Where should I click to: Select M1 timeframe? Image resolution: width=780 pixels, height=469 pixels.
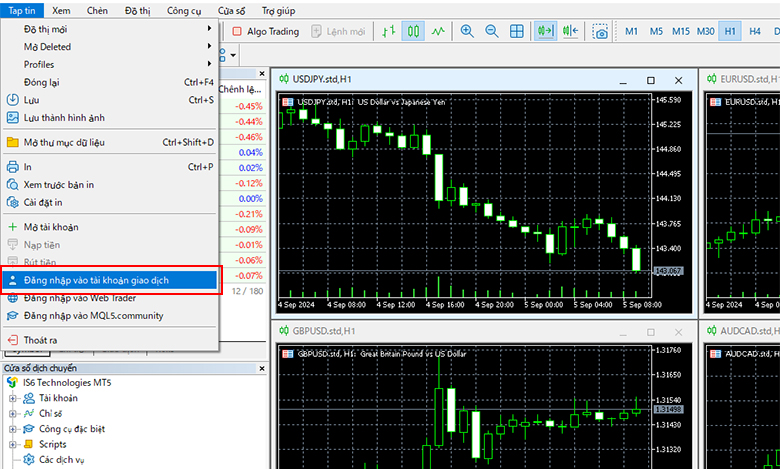click(631, 31)
